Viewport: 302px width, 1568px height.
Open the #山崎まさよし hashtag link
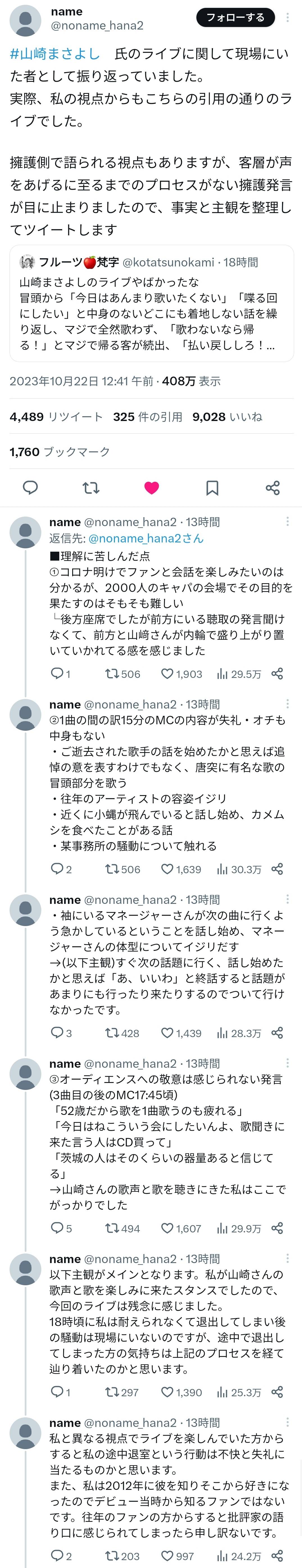coord(55,54)
